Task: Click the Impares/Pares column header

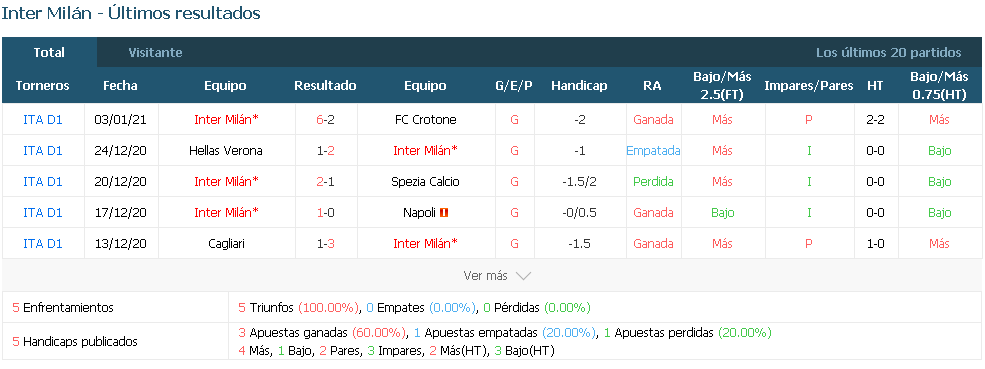Action: (808, 86)
